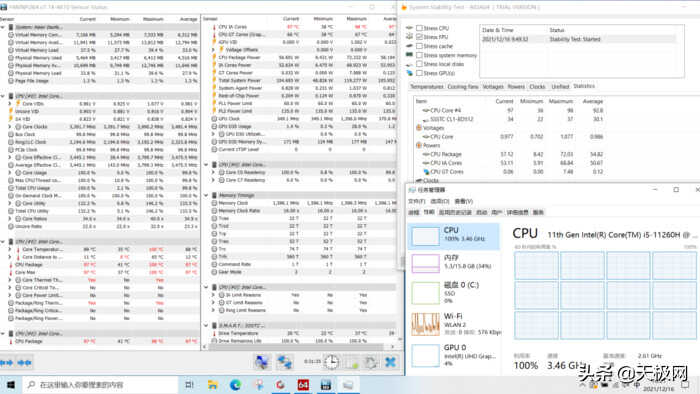Expand Core Usage row in HWiNFO
This screenshot has height=394, width=700.
(x=10, y=173)
